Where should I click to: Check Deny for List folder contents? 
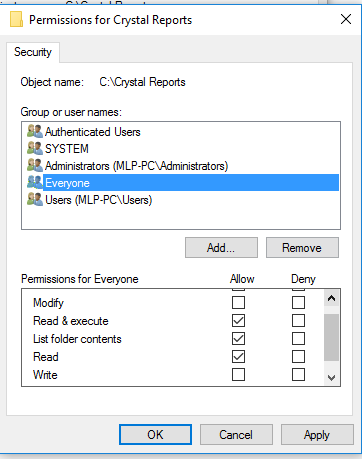[x=298, y=339]
